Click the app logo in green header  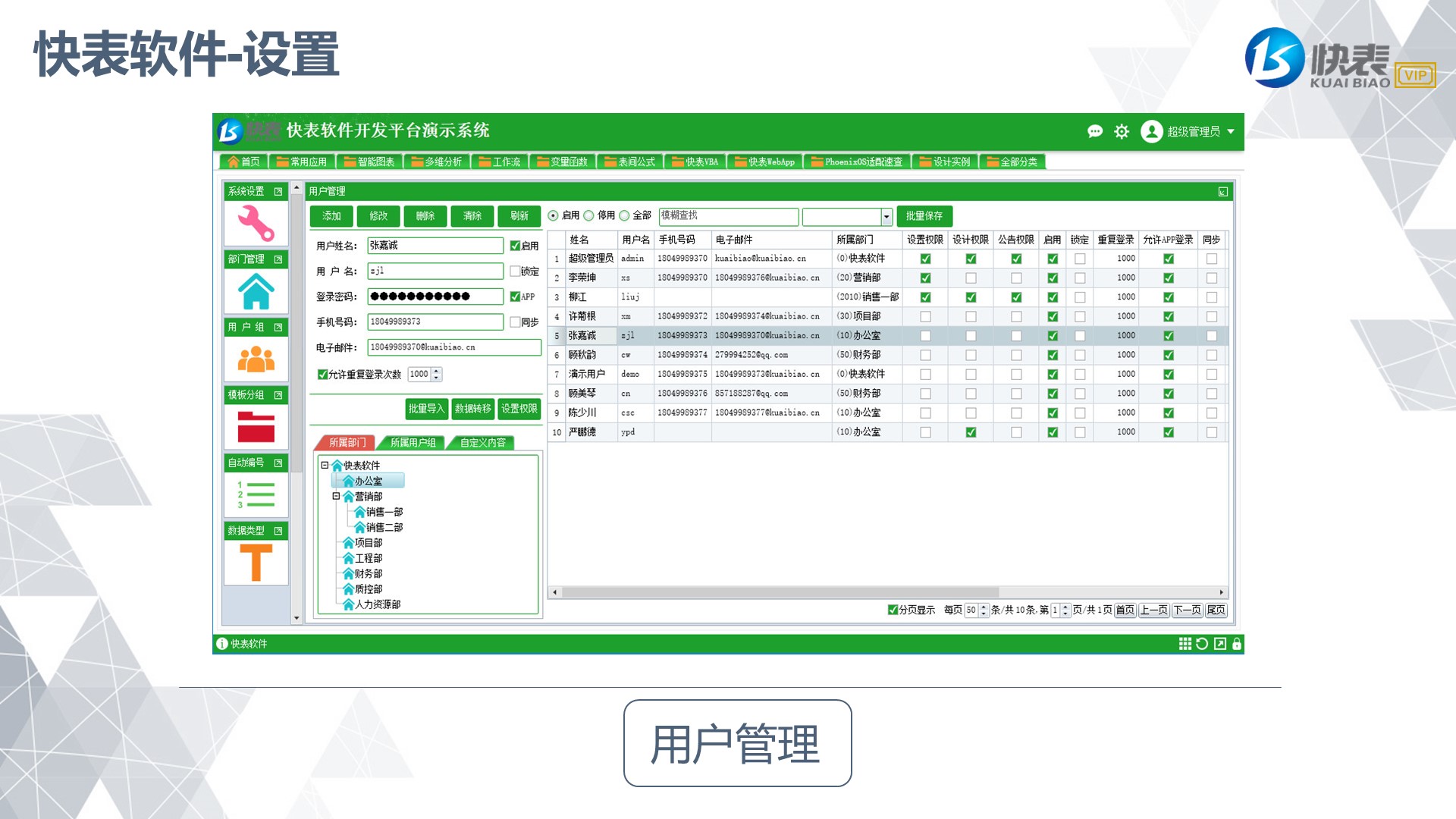click(230, 132)
